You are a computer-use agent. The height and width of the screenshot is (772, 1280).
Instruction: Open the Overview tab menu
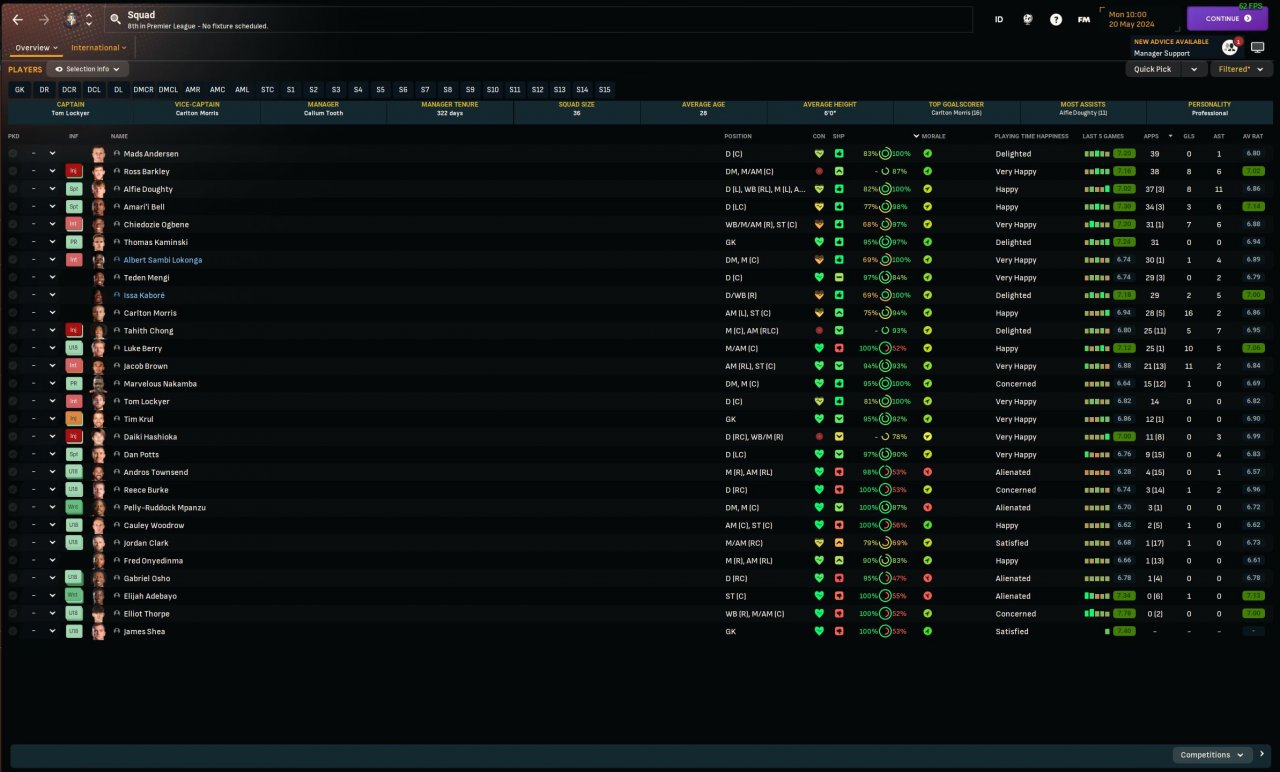coord(36,47)
